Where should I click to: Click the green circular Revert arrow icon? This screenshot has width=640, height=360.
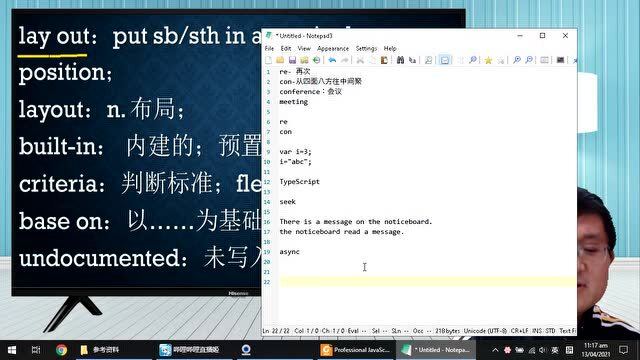tap(316, 60)
